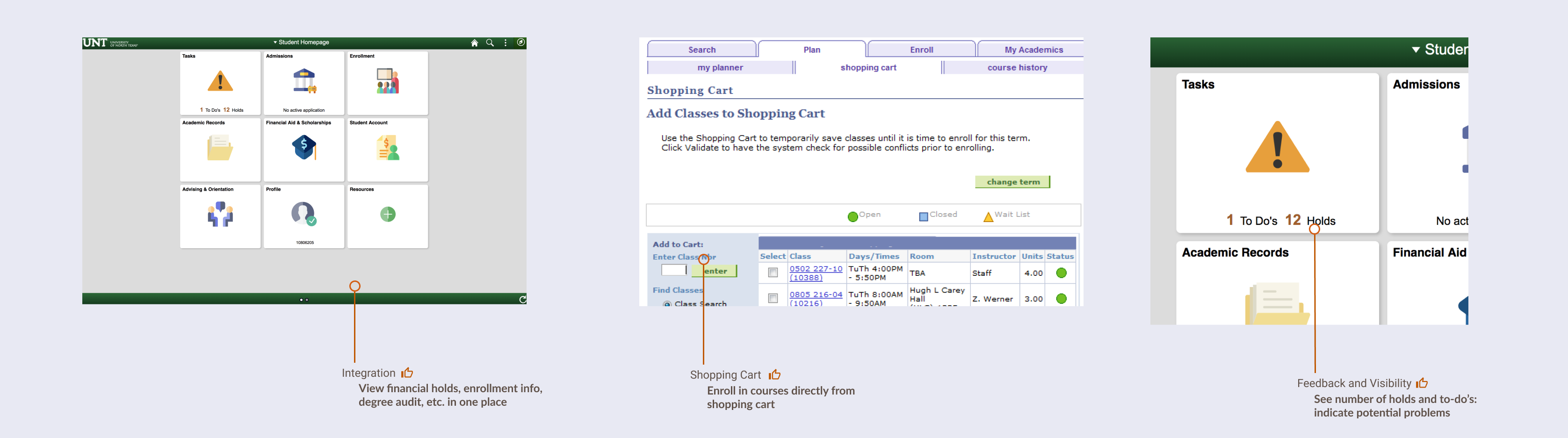The image size is (1568, 438).
Task: Click the compass NavBar icon
Action: 521,43
